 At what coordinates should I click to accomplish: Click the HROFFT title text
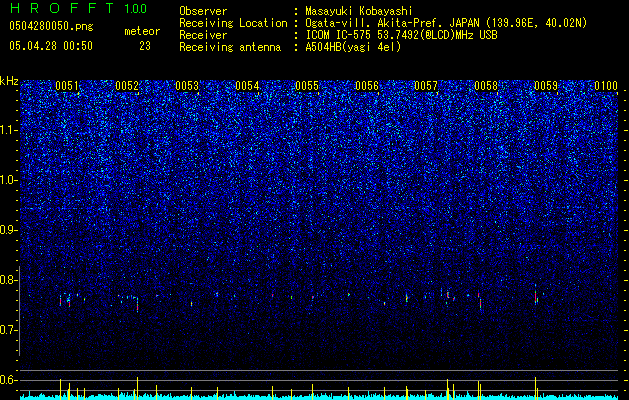[62, 8]
